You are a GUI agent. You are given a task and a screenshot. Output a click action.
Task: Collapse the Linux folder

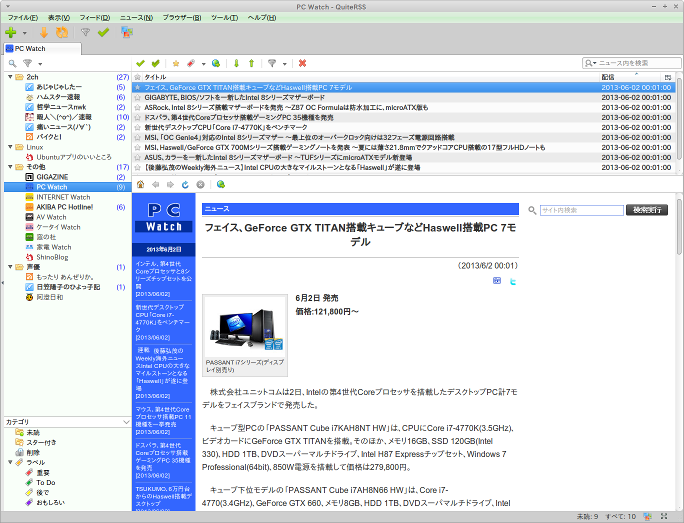[10, 147]
